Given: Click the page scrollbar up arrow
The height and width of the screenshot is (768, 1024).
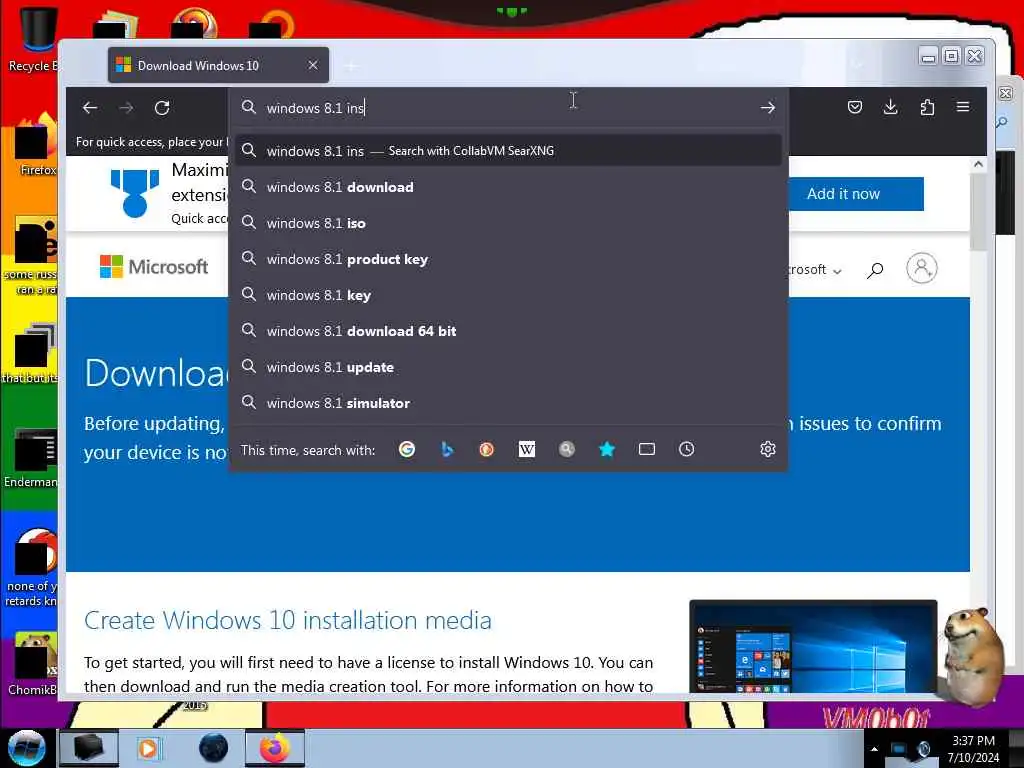Looking at the screenshot, I should point(978,165).
